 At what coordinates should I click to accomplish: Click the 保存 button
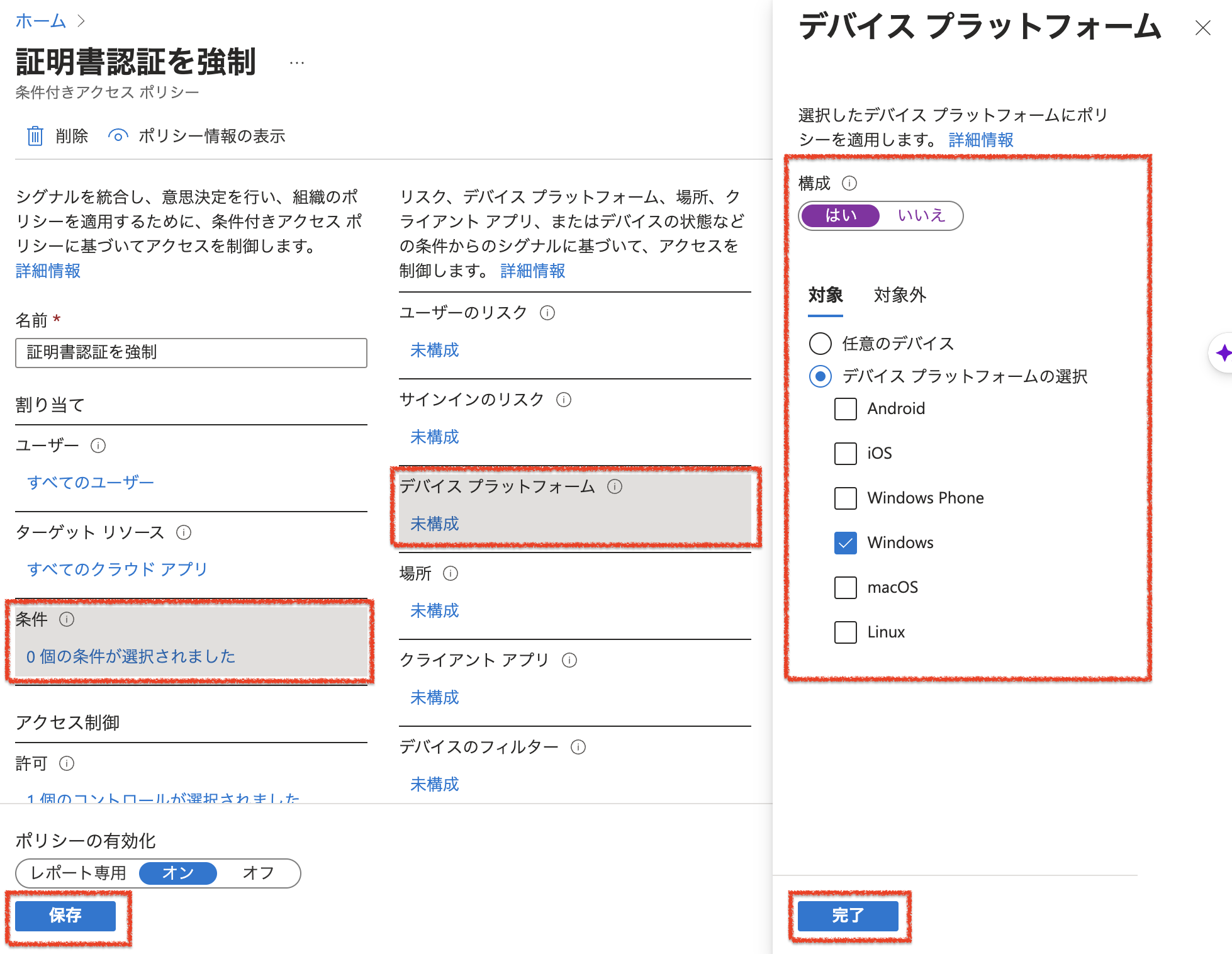coord(65,916)
